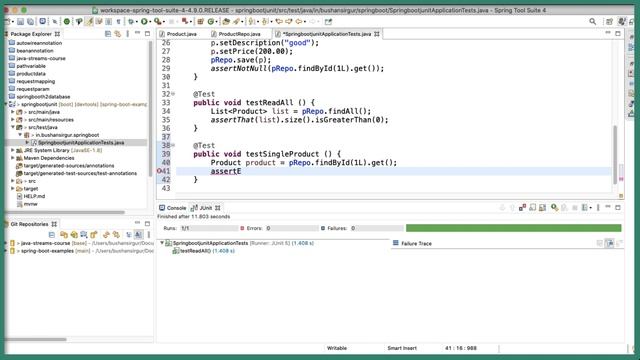Expand Maven Dependencies node

coord(13,158)
